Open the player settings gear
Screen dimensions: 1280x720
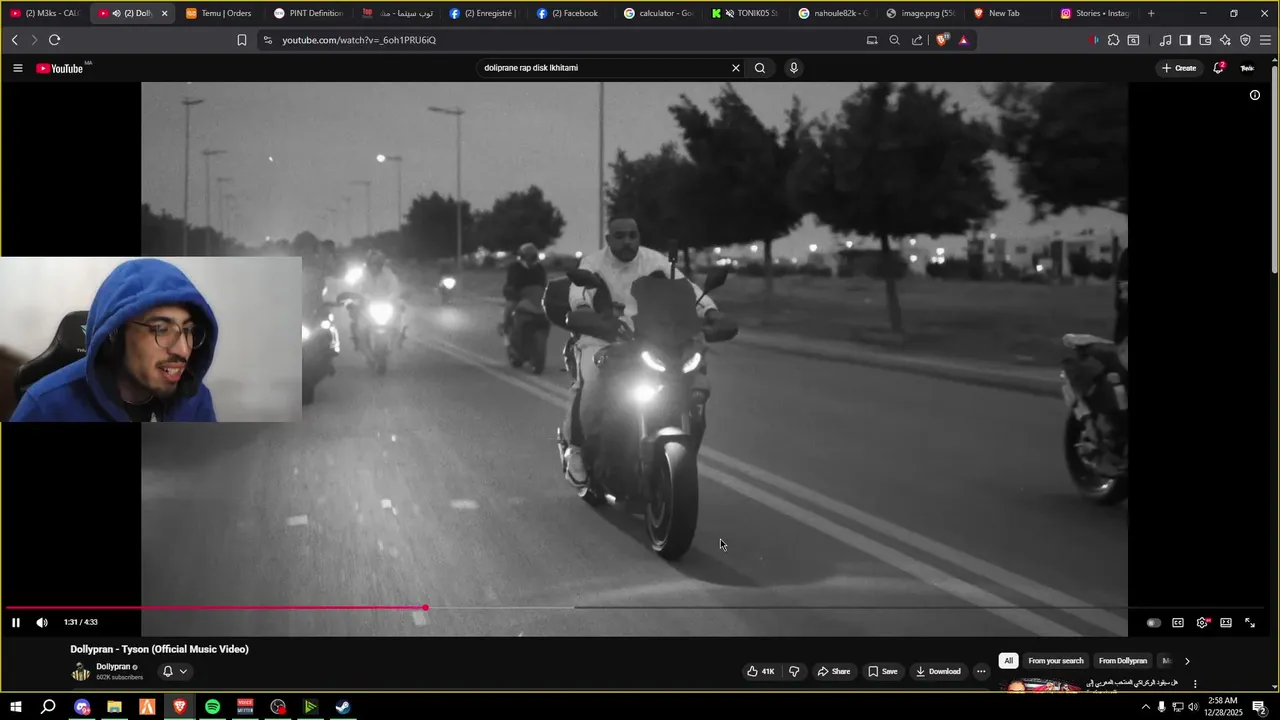pyautogui.click(x=1202, y=623)
